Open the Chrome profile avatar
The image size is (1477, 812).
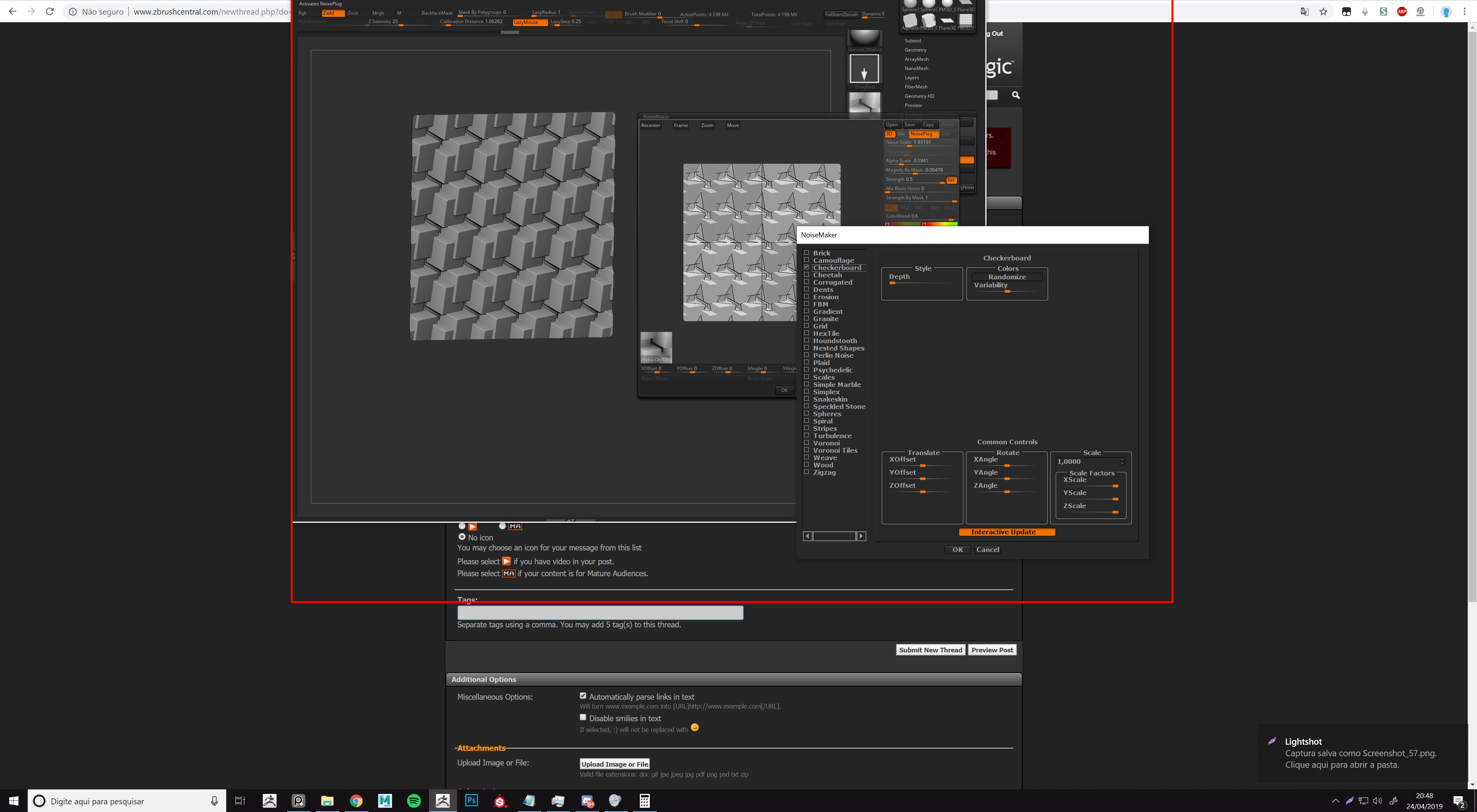(x=1446, y=12)
